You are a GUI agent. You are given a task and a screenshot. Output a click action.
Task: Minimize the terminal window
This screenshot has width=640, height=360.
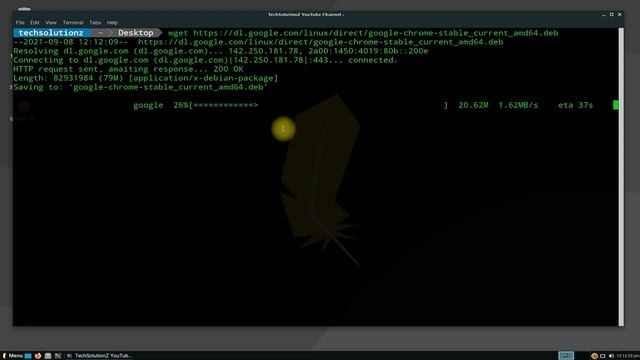(603, 14)
